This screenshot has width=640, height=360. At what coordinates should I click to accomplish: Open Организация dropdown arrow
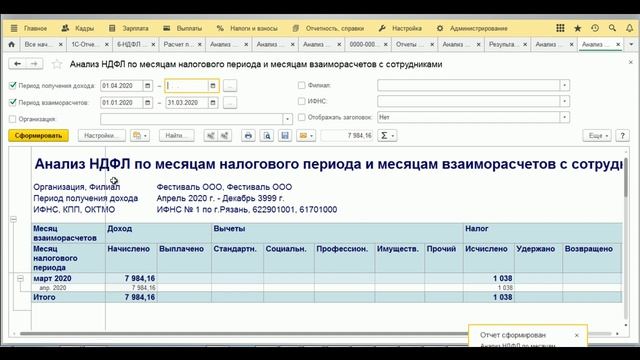(287, 119)
